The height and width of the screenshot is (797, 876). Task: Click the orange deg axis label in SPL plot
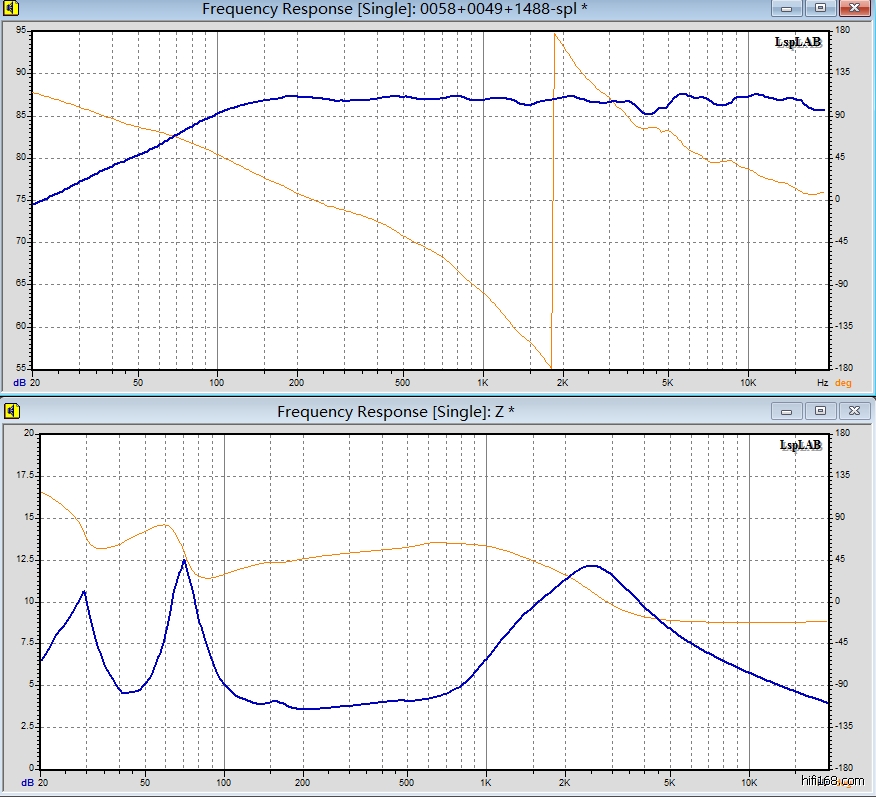click(843, 383)
